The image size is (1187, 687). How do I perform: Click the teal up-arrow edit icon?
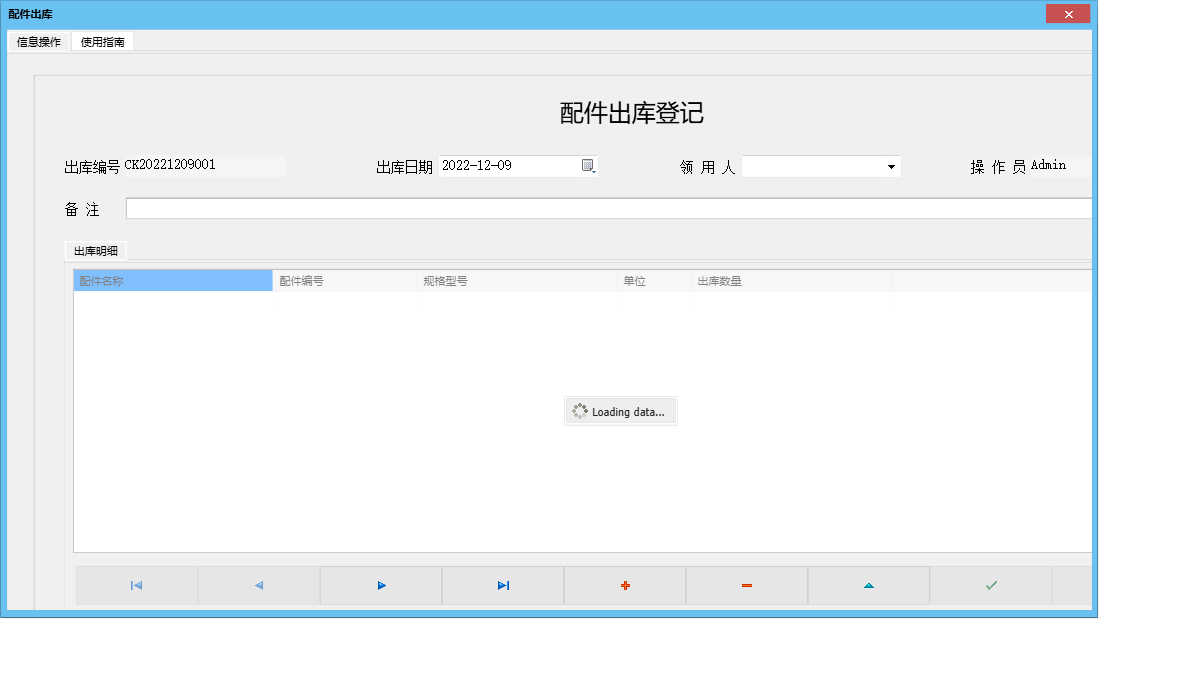868,585
